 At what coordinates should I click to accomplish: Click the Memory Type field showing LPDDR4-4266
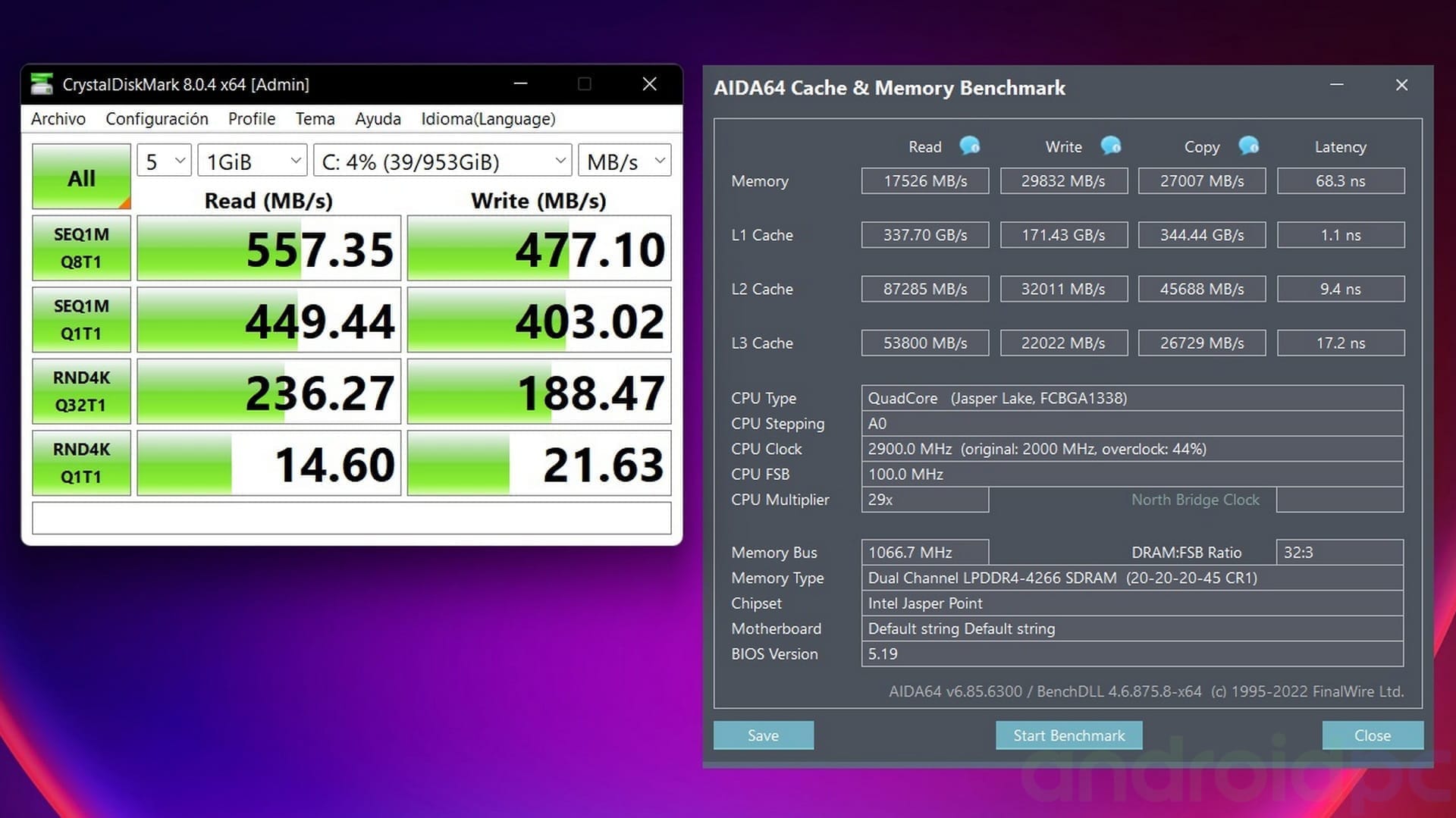[x=1132, y=578]
